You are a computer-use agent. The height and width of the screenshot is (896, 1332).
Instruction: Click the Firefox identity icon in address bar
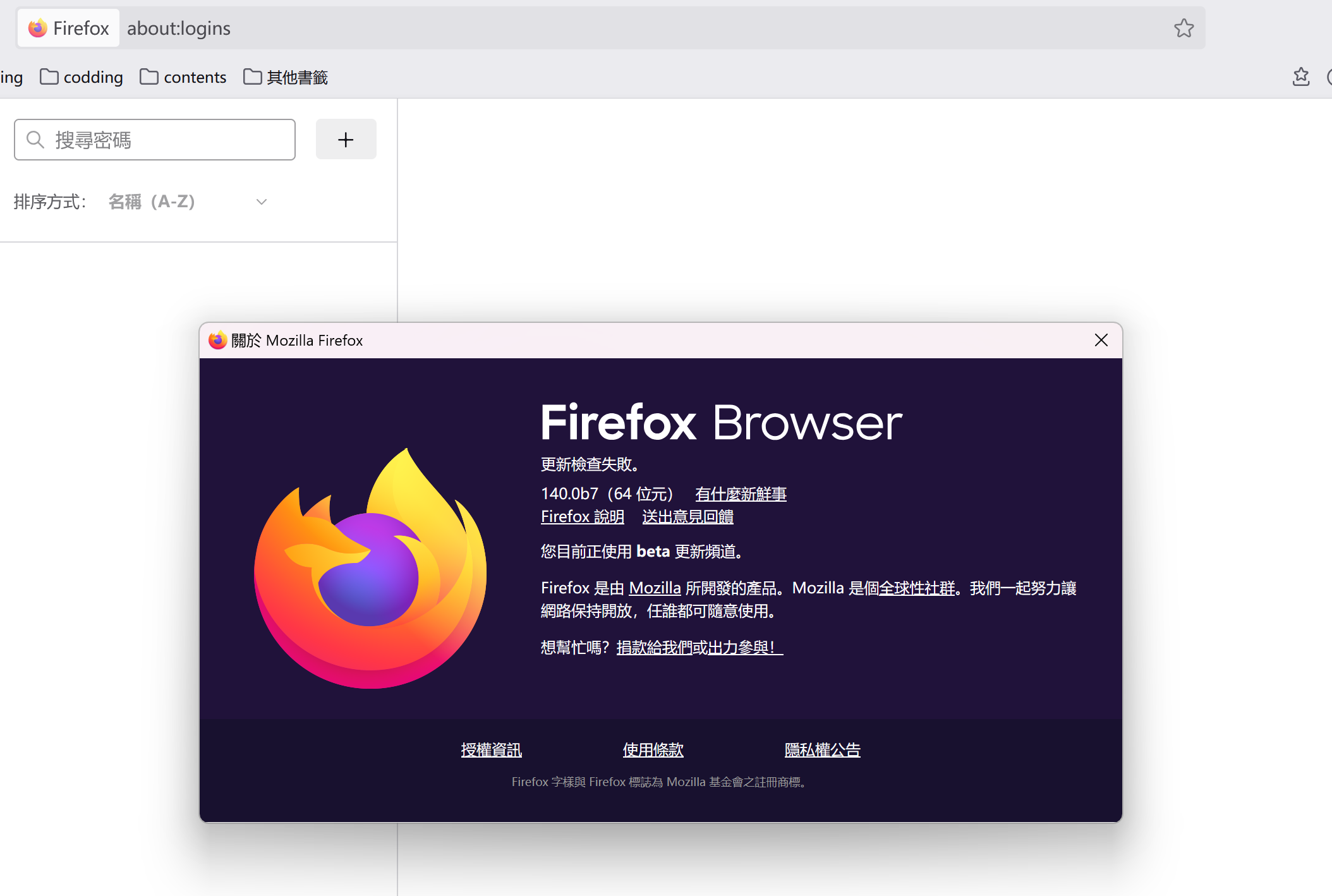tap(68, 28)
